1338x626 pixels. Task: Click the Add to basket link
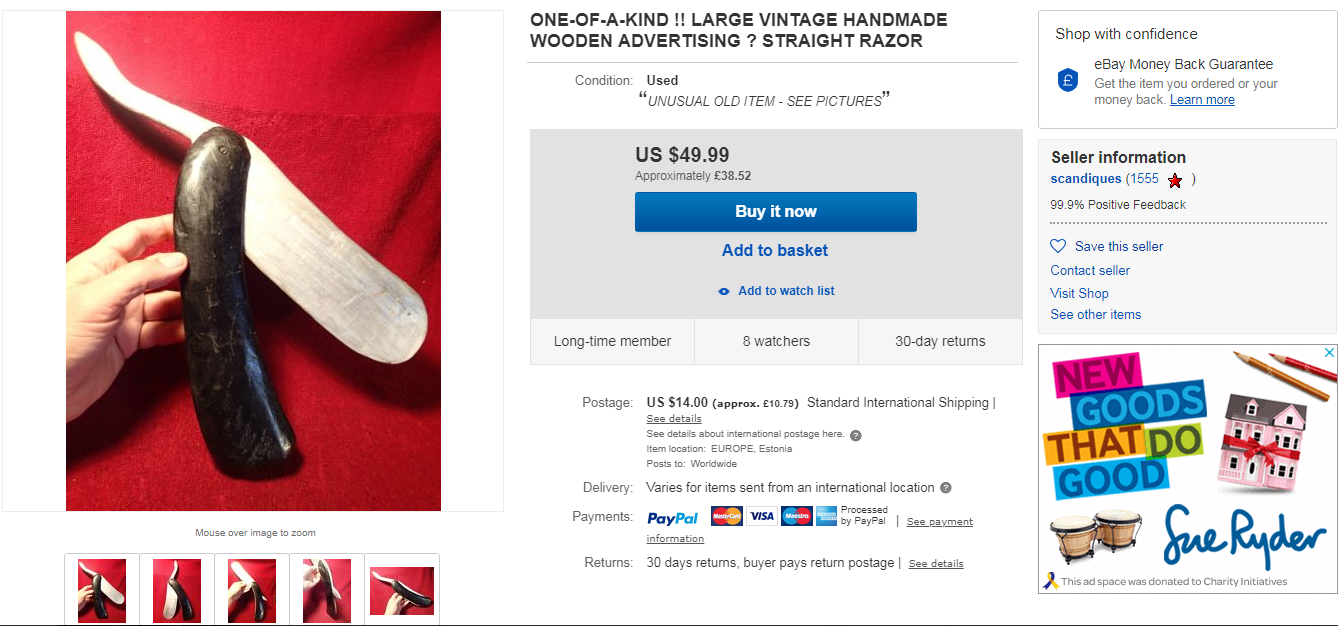coord(775,250)
